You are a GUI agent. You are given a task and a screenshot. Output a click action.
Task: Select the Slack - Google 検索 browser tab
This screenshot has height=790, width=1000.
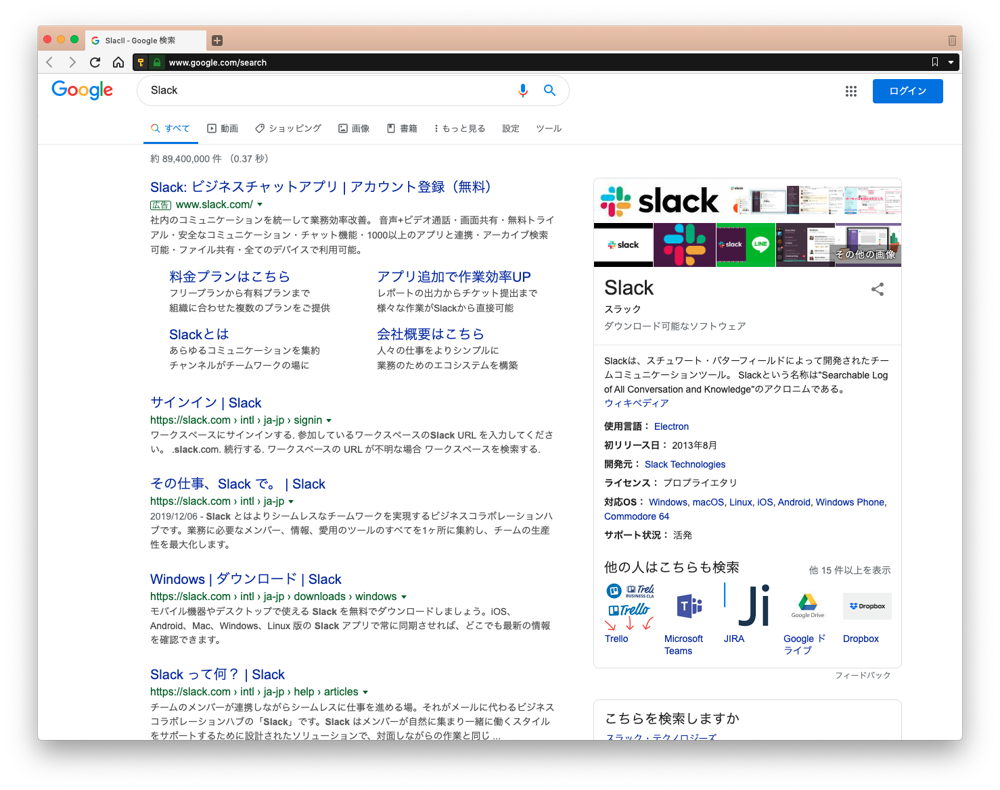[x=145, y=40]
